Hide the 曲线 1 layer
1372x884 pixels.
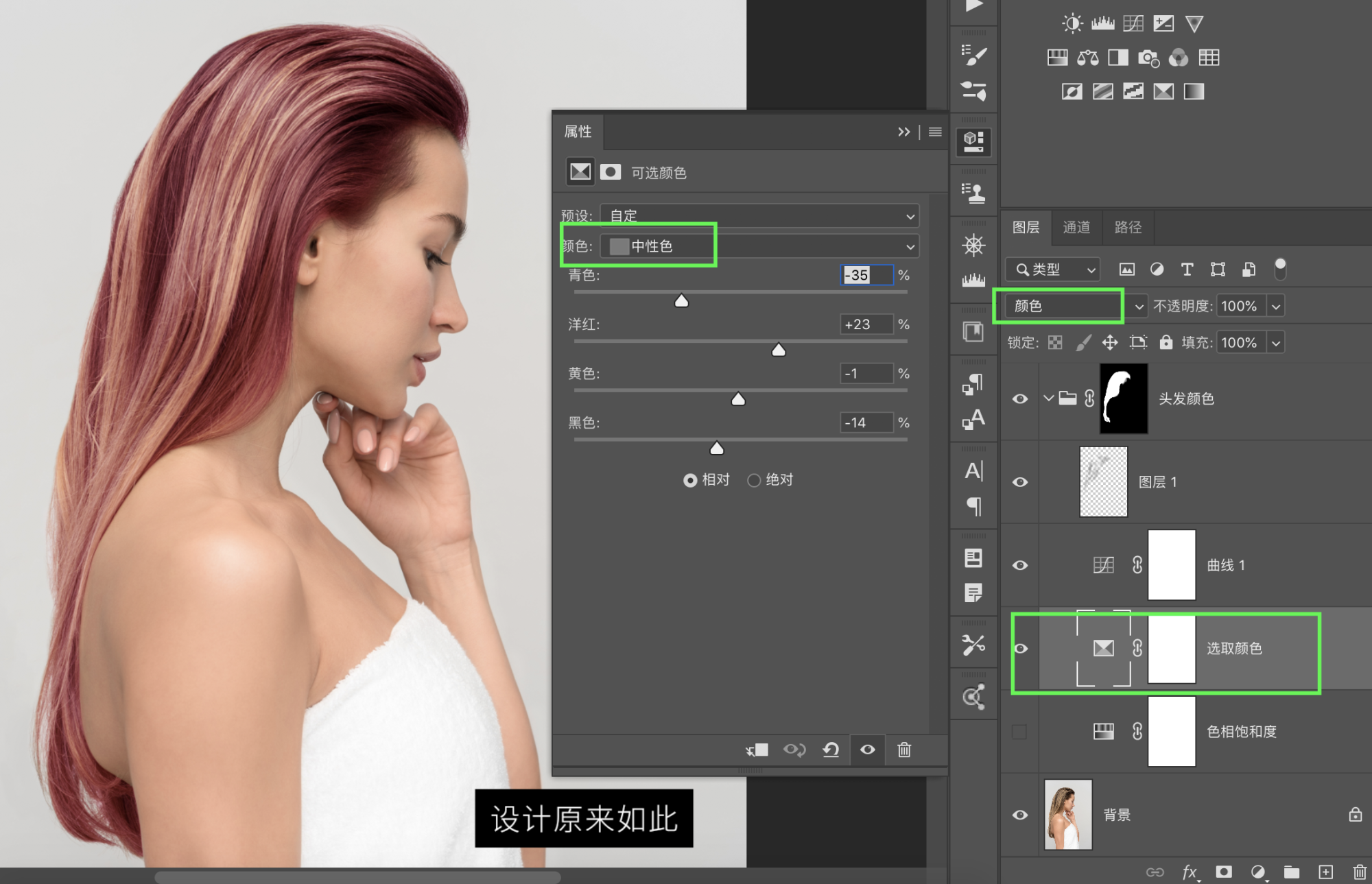pos(1020,565)
